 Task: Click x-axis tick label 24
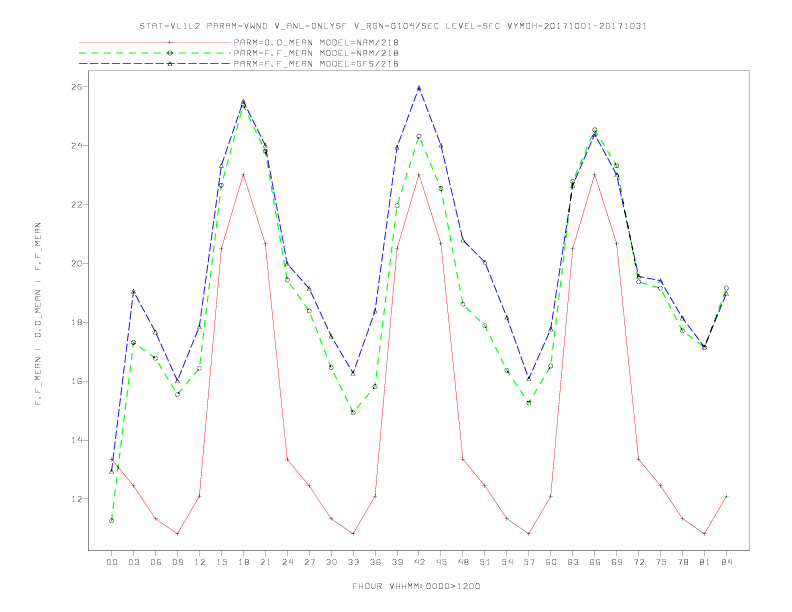pos(287,562)
